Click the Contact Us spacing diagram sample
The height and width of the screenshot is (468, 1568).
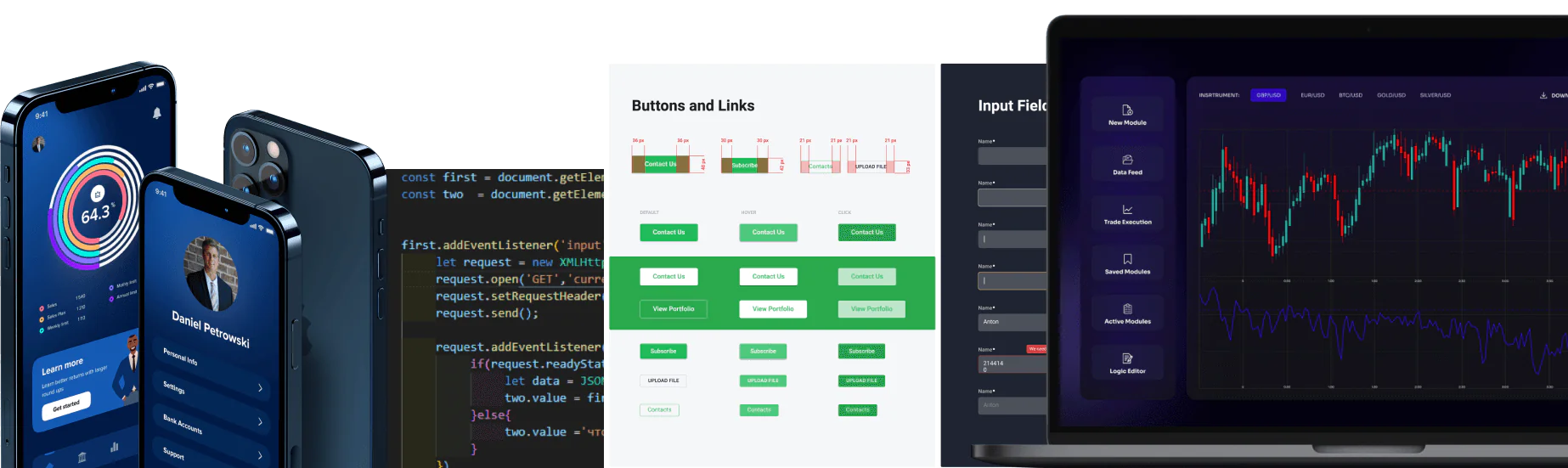661,164
